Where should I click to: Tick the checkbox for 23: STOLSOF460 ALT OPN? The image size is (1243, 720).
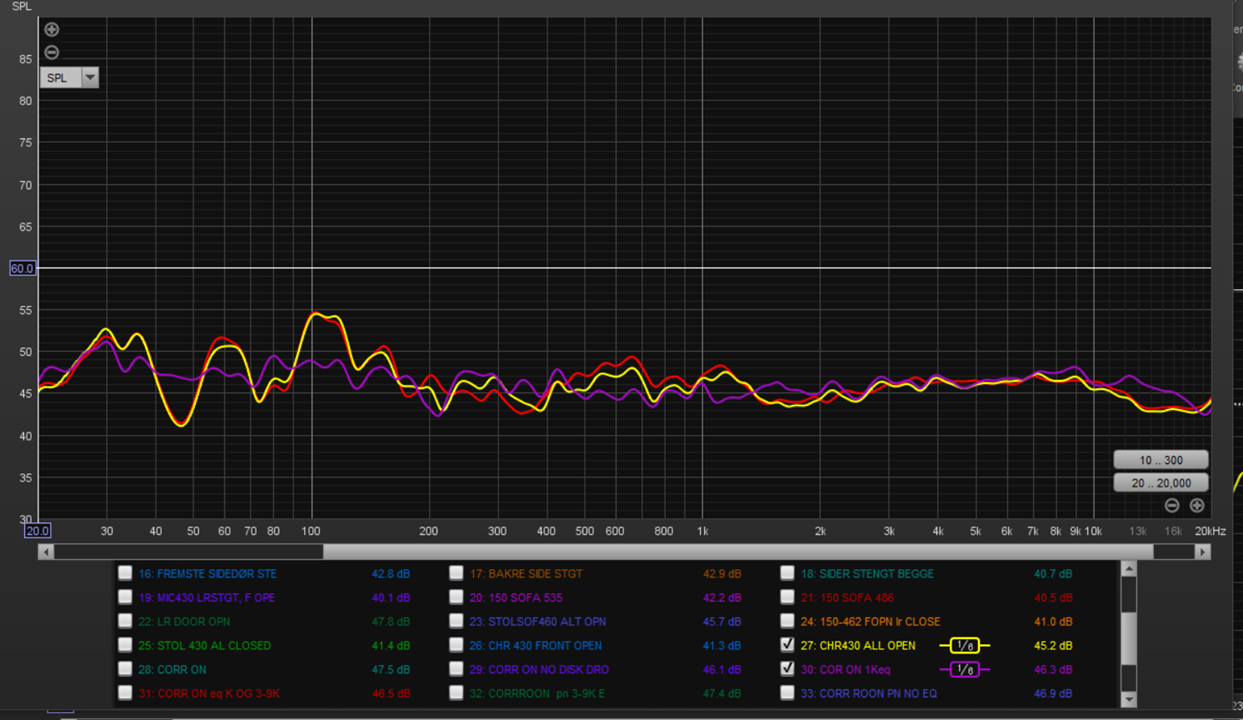coord(456,621)
